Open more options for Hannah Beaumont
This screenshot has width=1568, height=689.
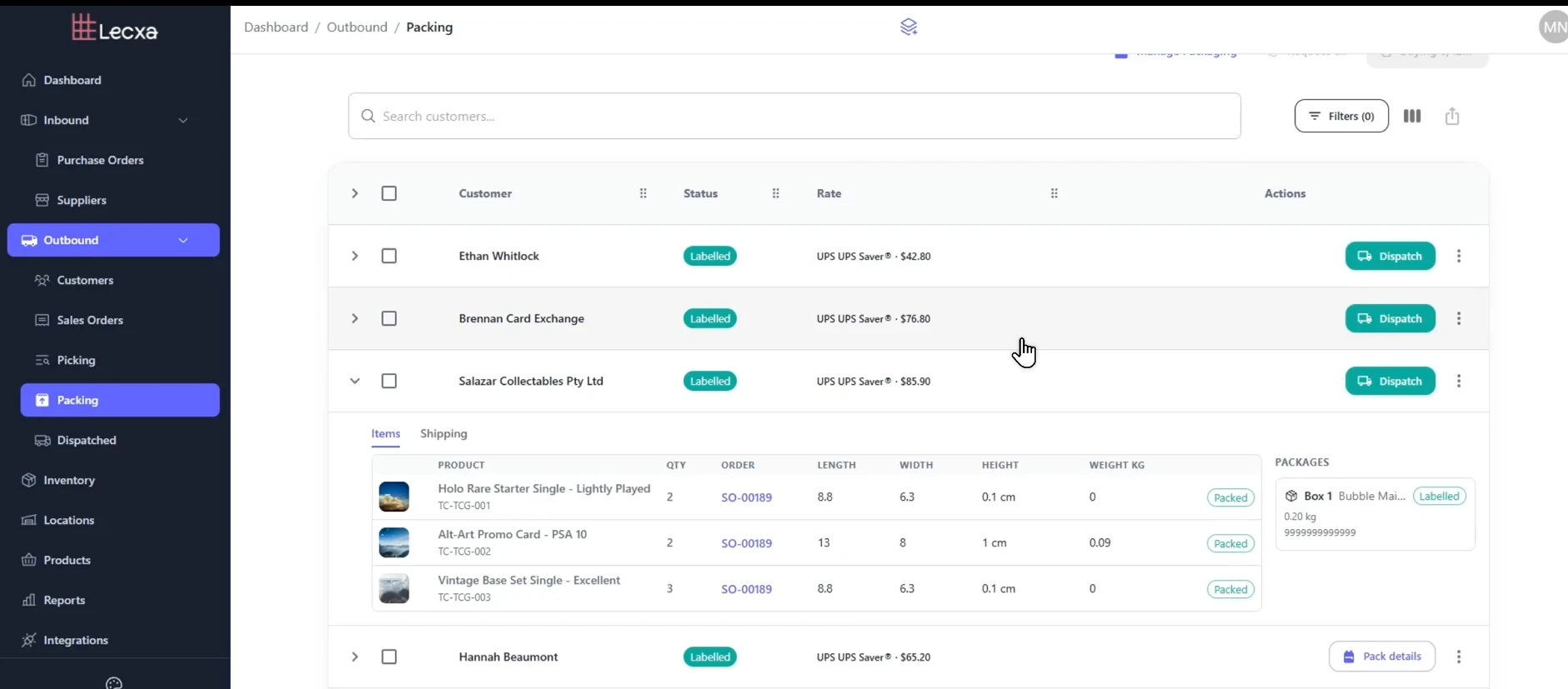point(1459,657)
